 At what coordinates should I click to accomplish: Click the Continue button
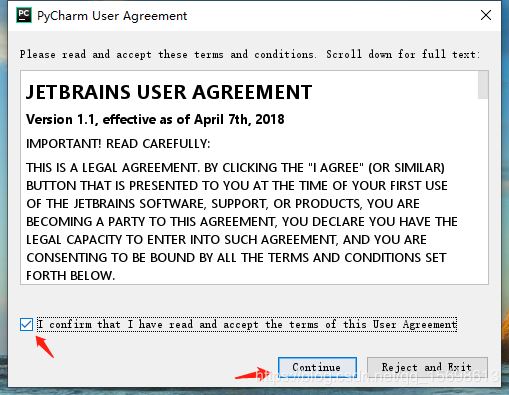tap(317, 367)
